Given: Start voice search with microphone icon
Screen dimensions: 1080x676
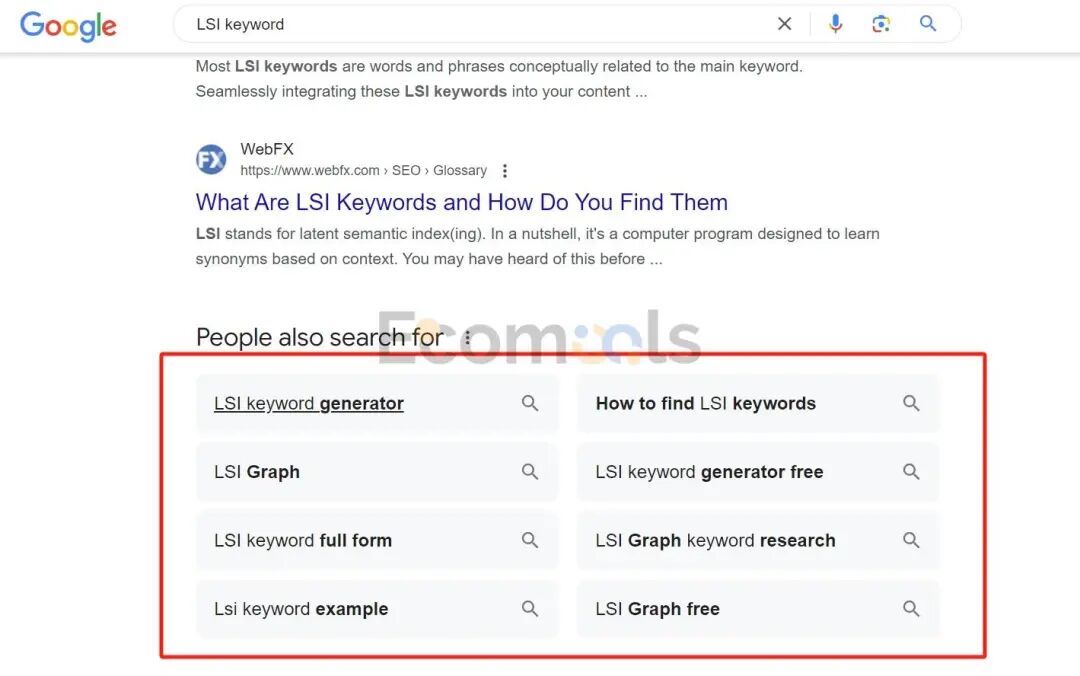Looking at the screenshot, I should 835,24.
